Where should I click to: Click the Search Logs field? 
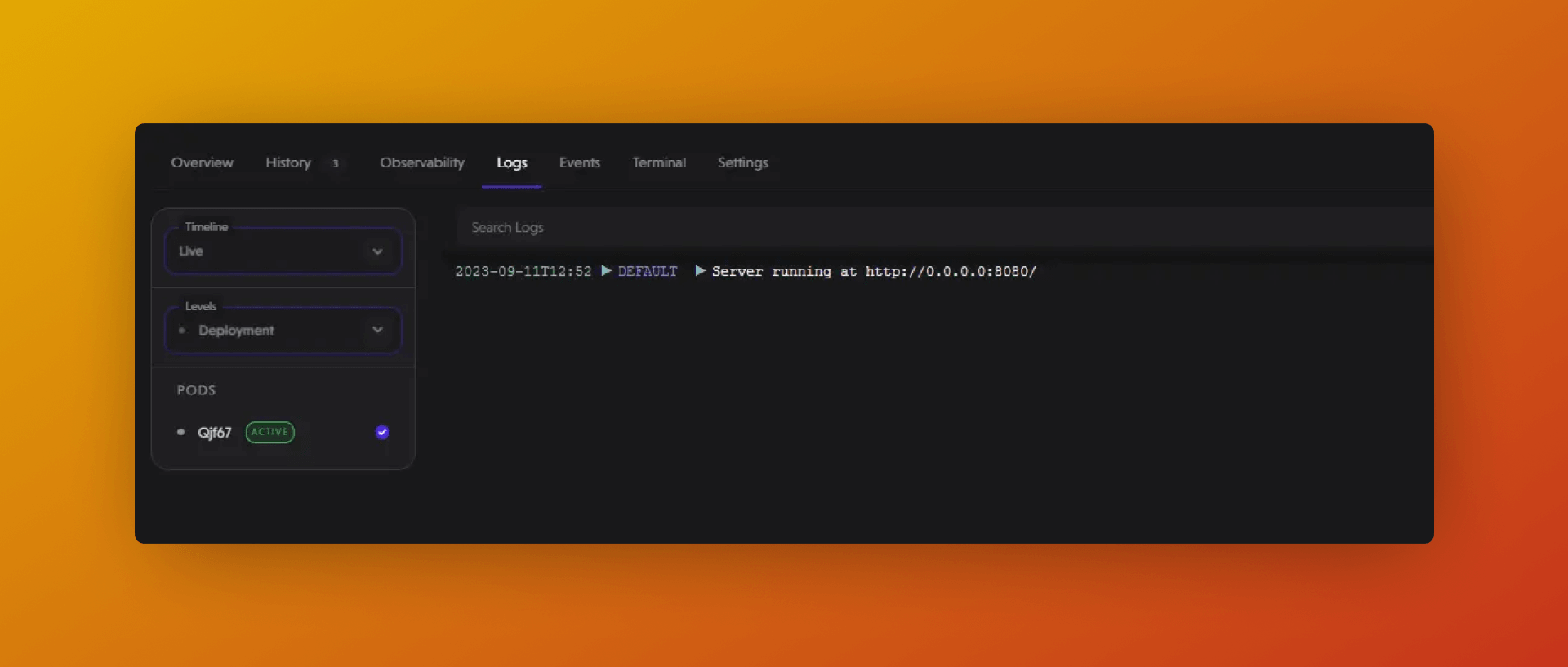point(945,227)
